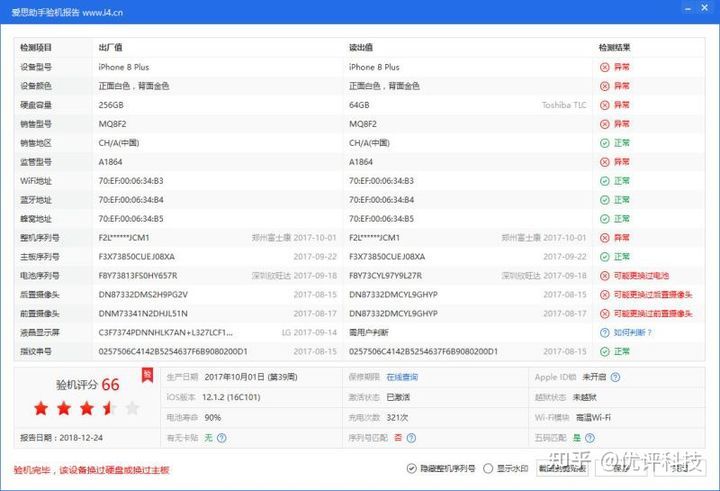Click the 截图到剪贴板 button
Screen dimensions: 720x491
[562, 468]
